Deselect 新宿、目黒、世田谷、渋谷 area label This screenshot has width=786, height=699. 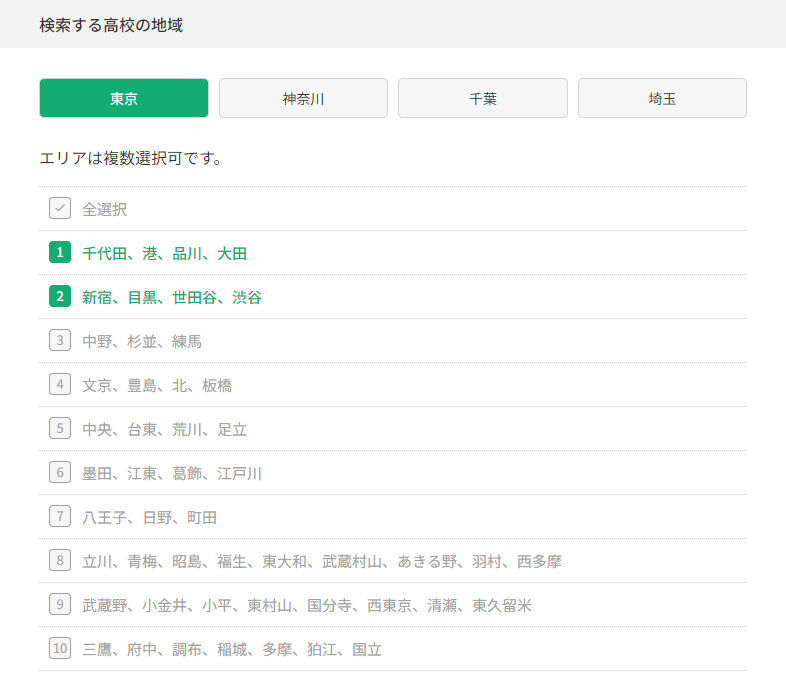click(172, 298)
